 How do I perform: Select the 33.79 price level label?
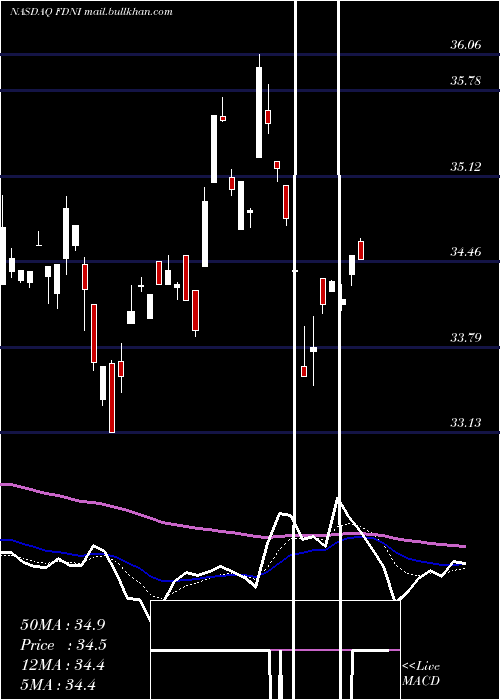[x=466, y=338]
